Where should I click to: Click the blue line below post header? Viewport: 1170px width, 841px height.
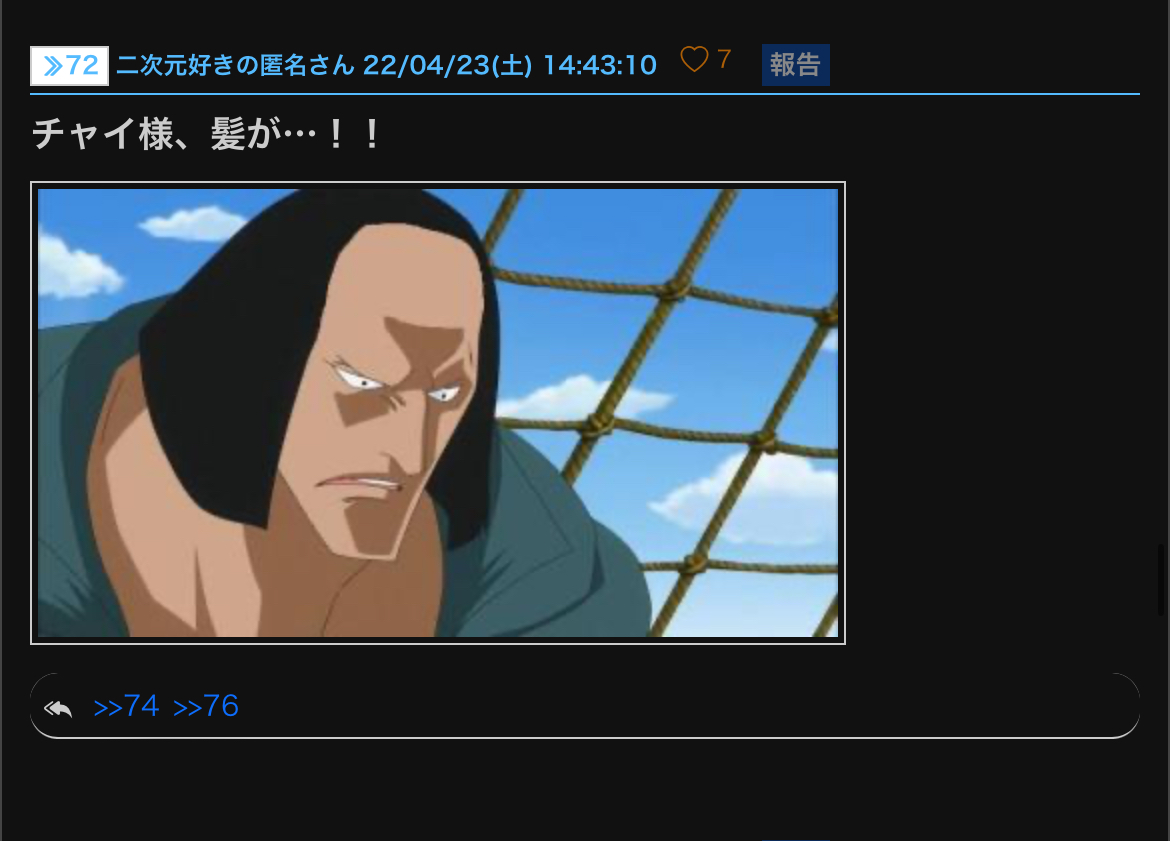click(585, 94)
